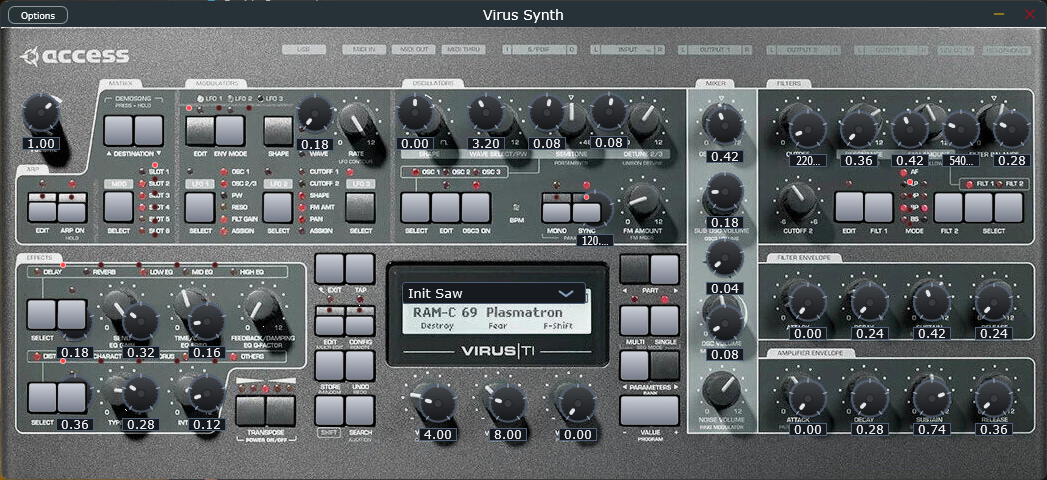Click the Amplifier Envelope Release knob showing 0.36
The image size is (1047, 480).
[x=995, y=397]
